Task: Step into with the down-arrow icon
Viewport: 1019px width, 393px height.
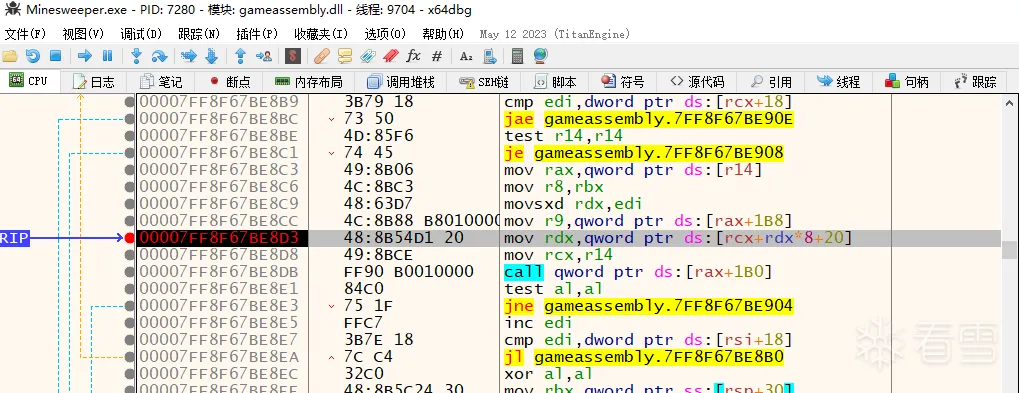Action: click(x=136, y=56)
